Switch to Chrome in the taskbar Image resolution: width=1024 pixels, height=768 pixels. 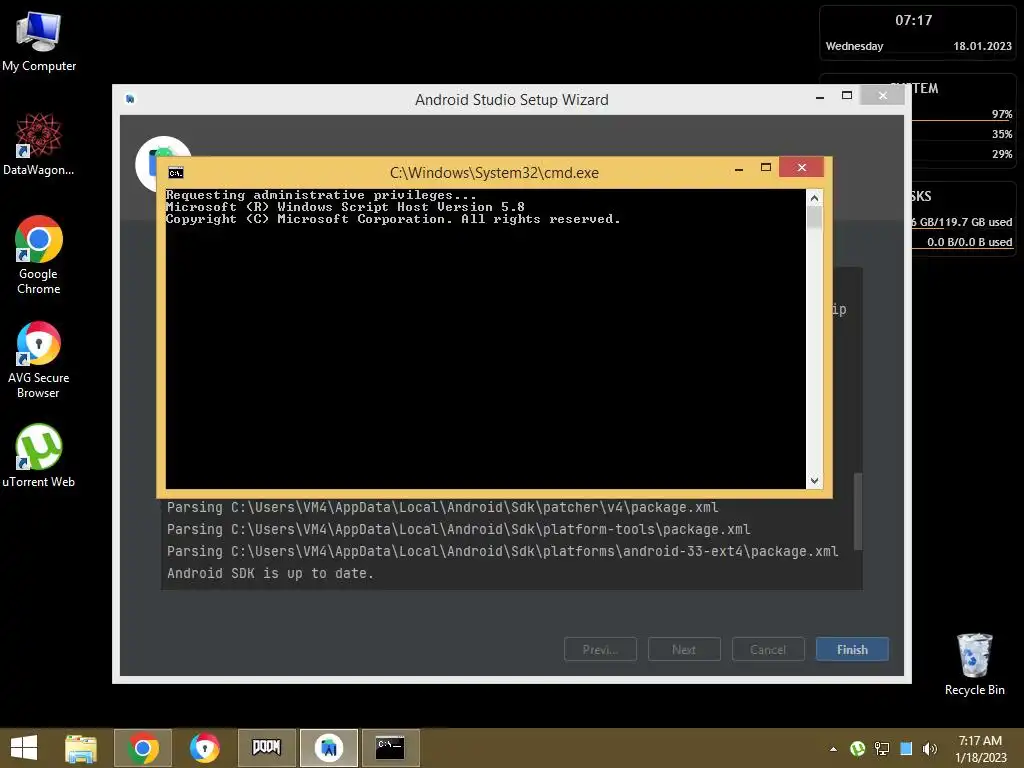coord(143,748)
